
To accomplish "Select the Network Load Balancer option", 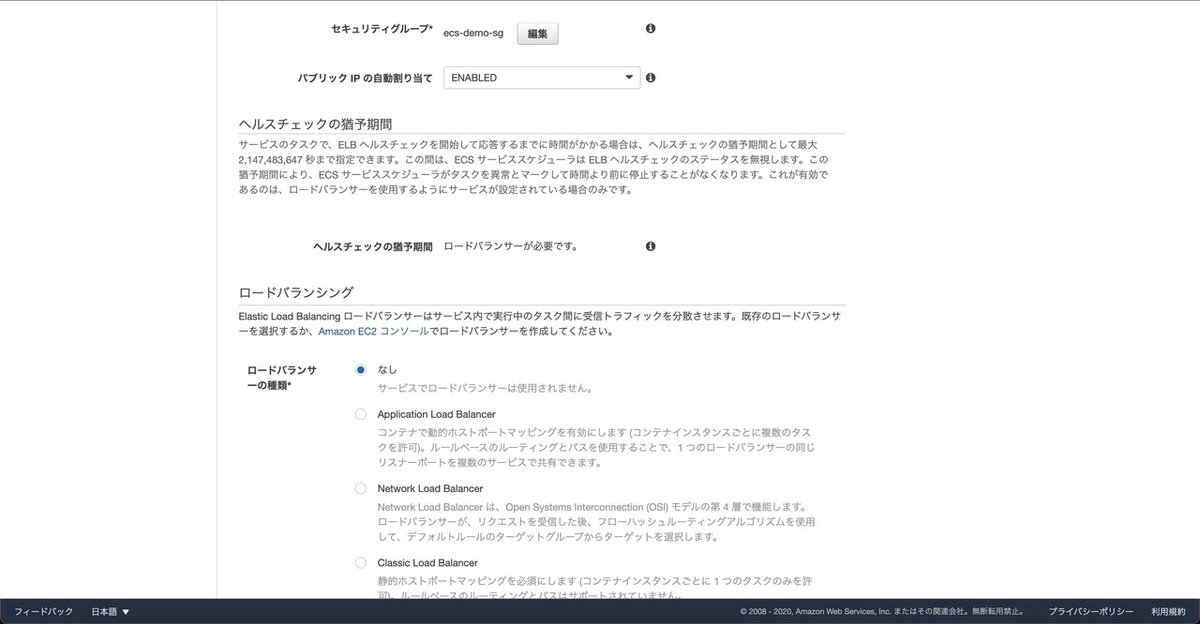I will [360, 488].
